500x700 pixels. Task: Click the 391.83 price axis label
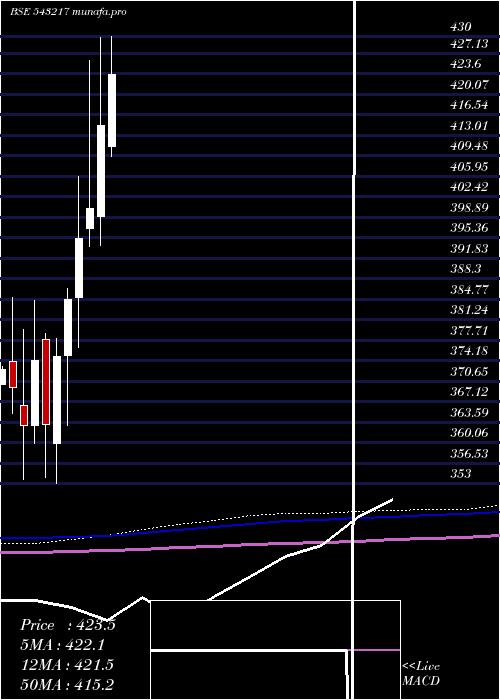click(x=469, y=249)
